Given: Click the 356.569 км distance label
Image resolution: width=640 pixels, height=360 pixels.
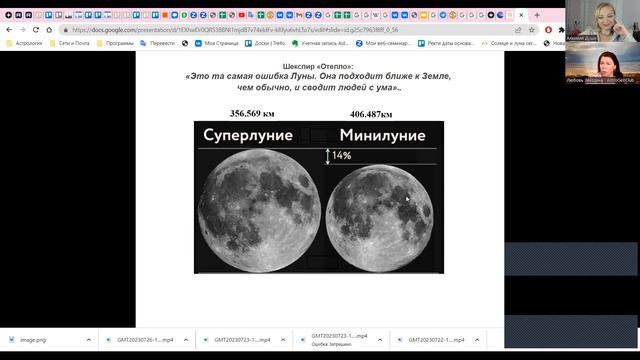Looking at the screenshot, I should point(252,113).
